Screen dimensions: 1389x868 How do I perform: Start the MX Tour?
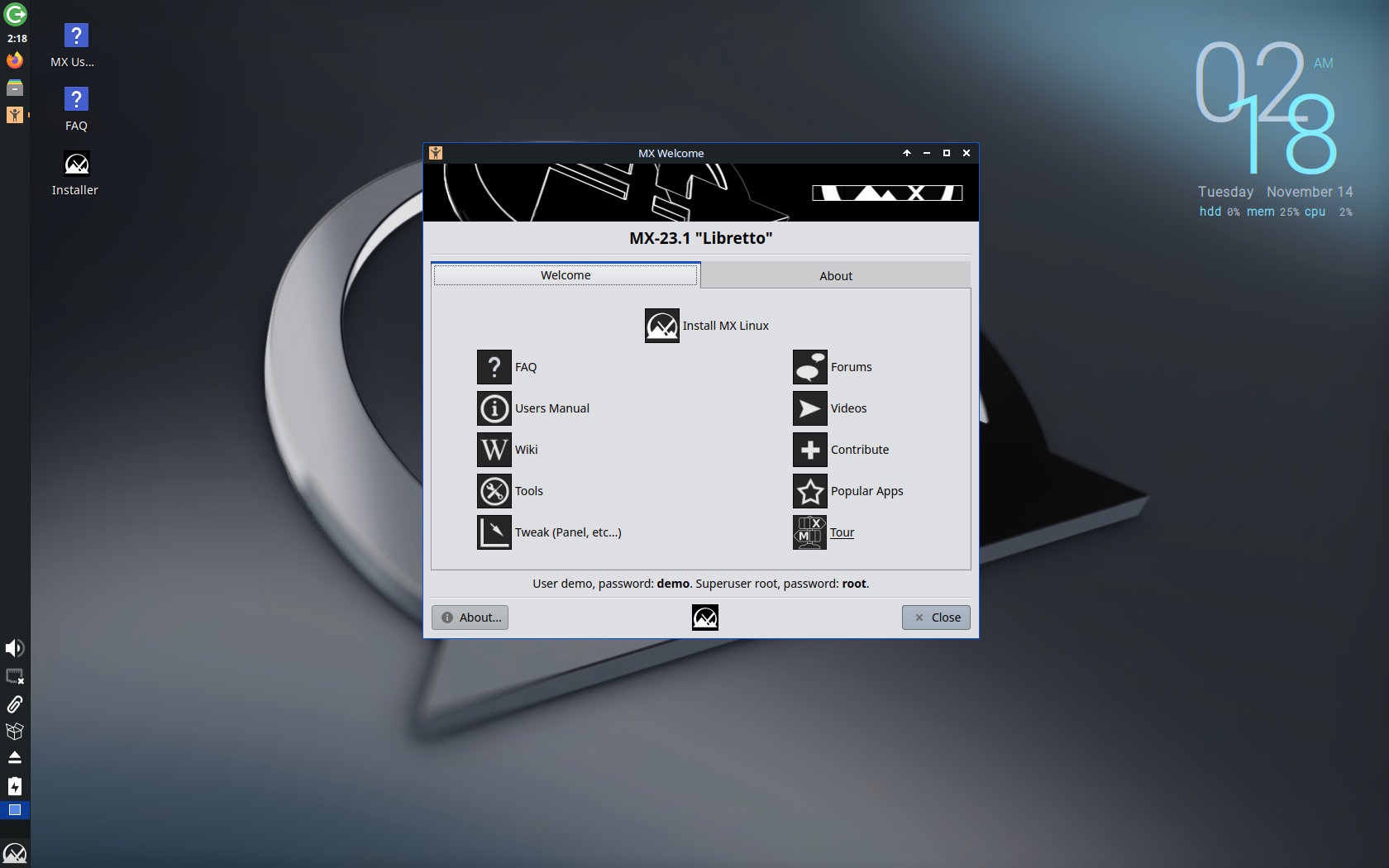point(823,532)
